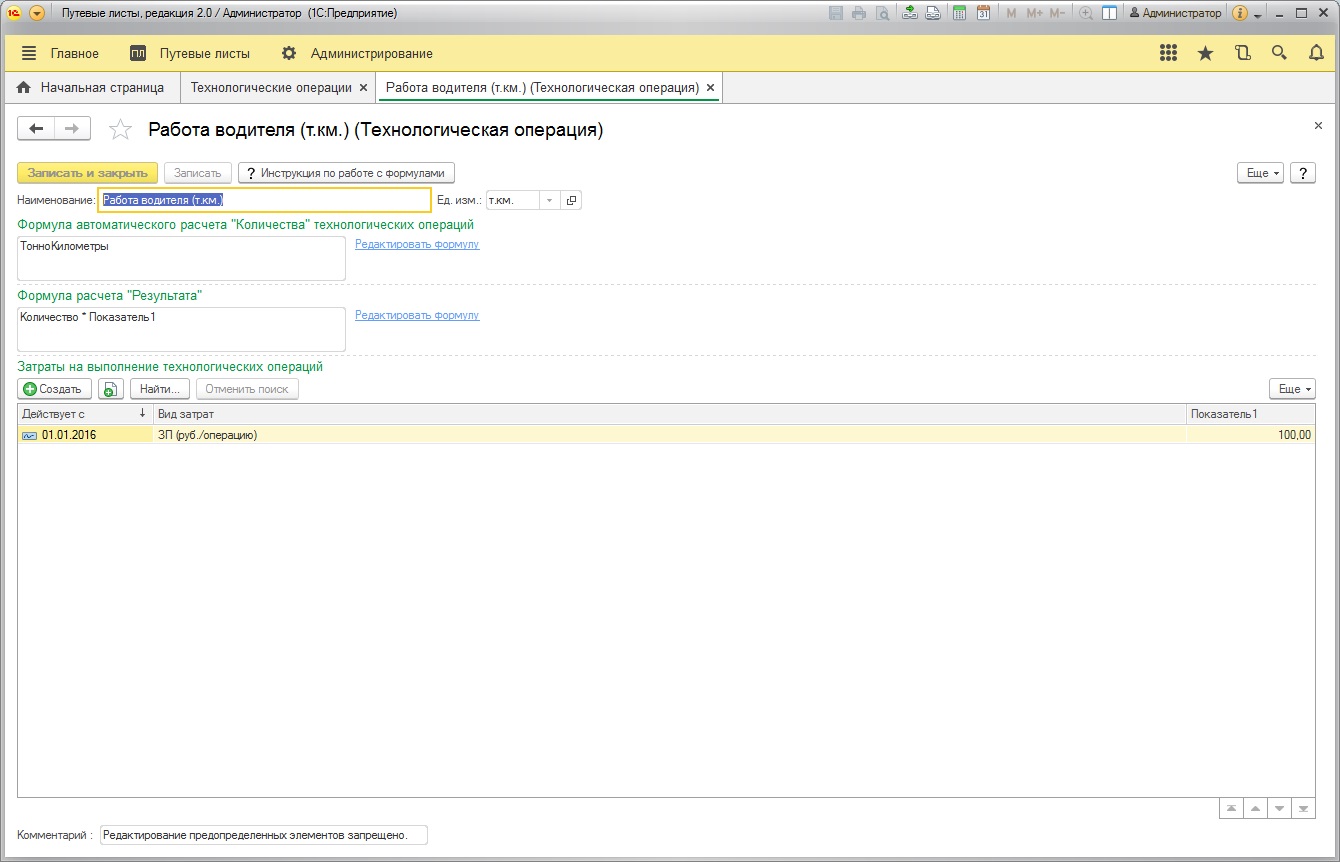The width and height of the screenshot is (1340, 862).
Task: Switch to the Начальная страница tab
Action: click(x=90, y=88)
